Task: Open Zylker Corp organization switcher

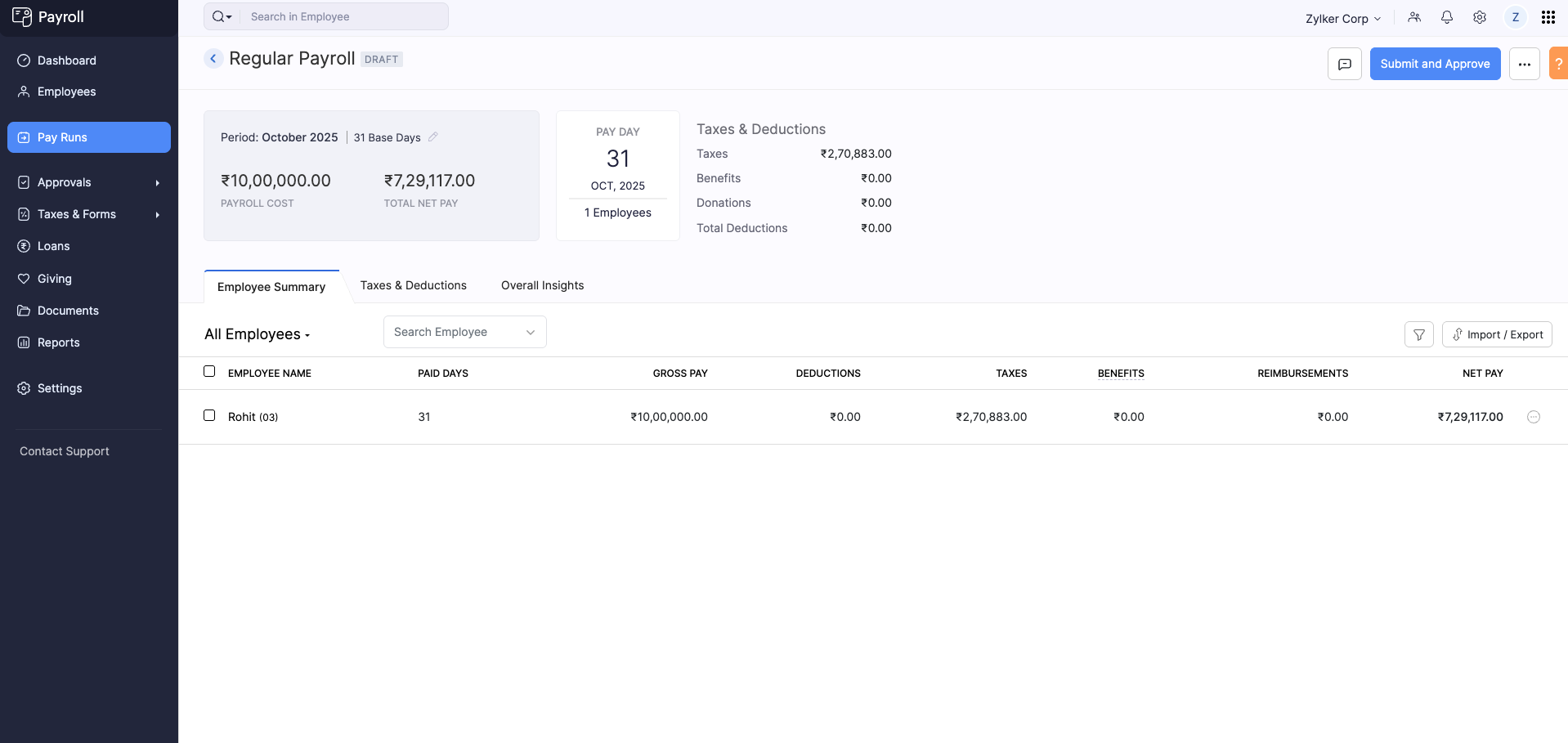Action: (x=1342, y=18)
